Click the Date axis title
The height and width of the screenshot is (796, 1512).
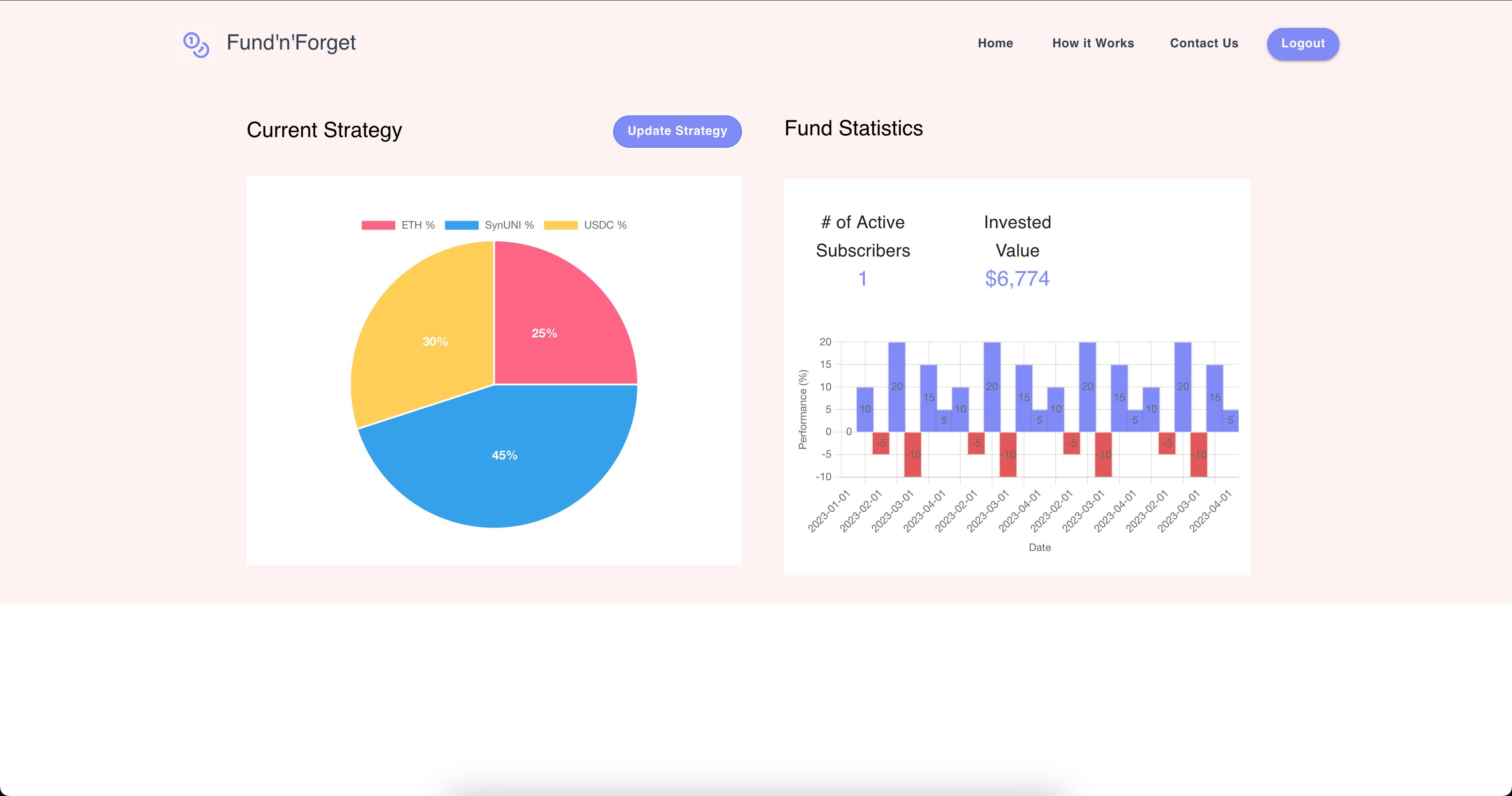1039,547
